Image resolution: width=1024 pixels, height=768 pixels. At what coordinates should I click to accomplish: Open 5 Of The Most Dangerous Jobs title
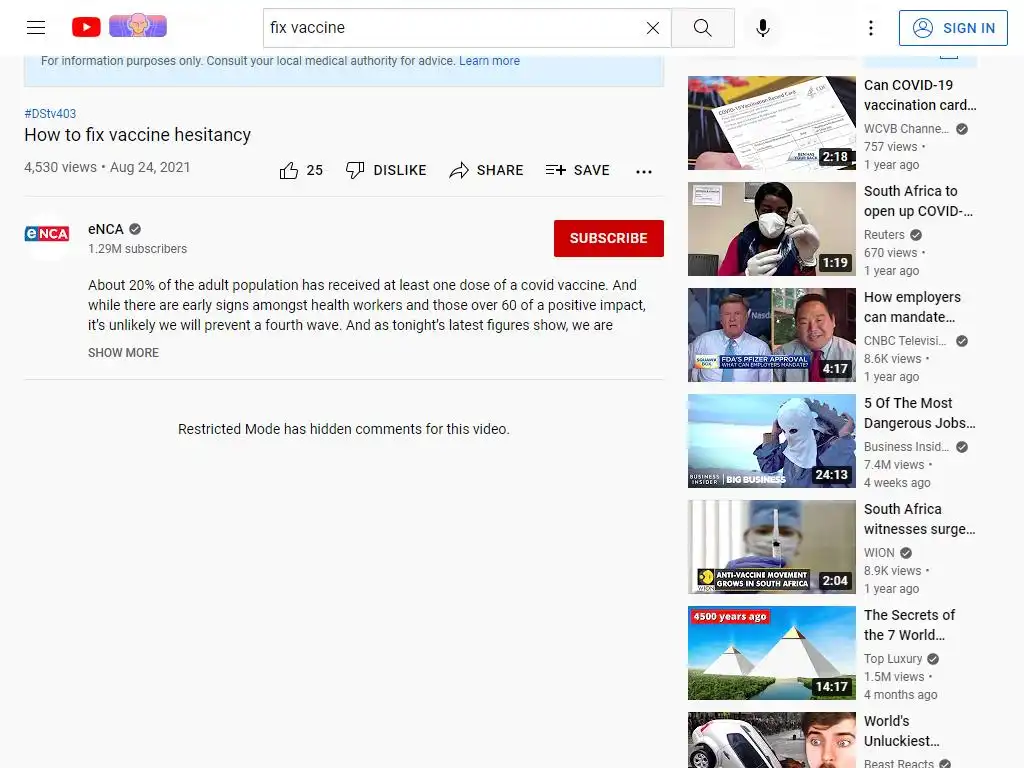[x=920, y=413]
